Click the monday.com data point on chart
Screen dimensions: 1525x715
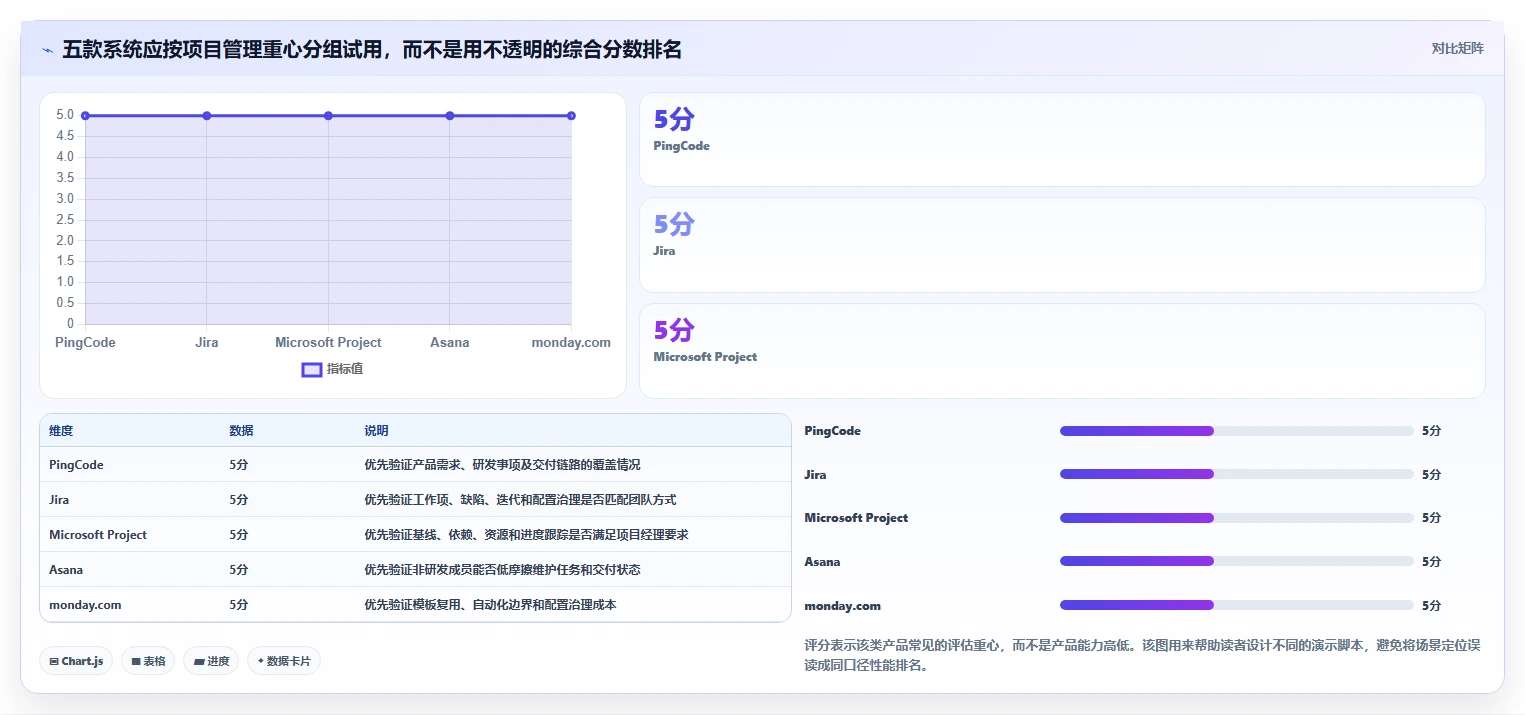[x=571, y=116]
